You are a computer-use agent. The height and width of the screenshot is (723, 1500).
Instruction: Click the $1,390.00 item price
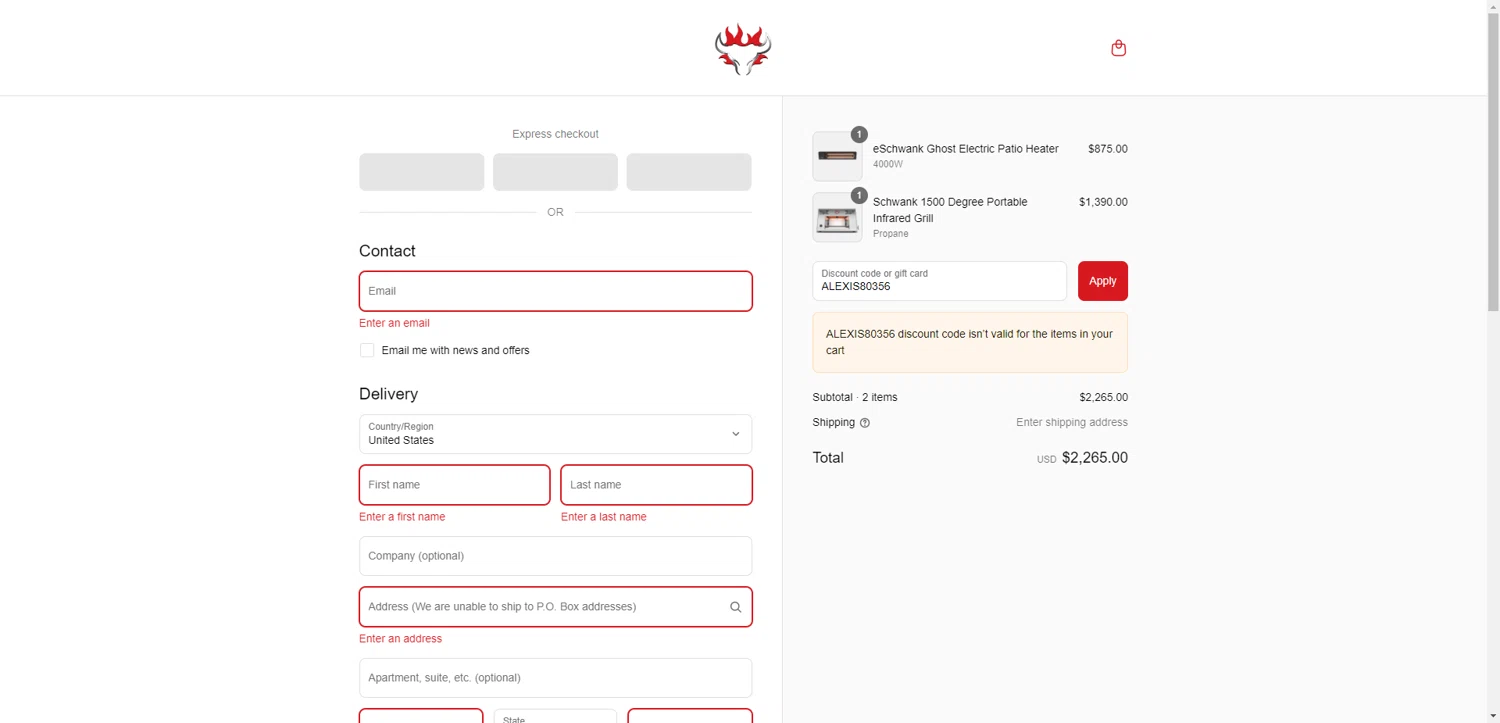[1103, 202]
